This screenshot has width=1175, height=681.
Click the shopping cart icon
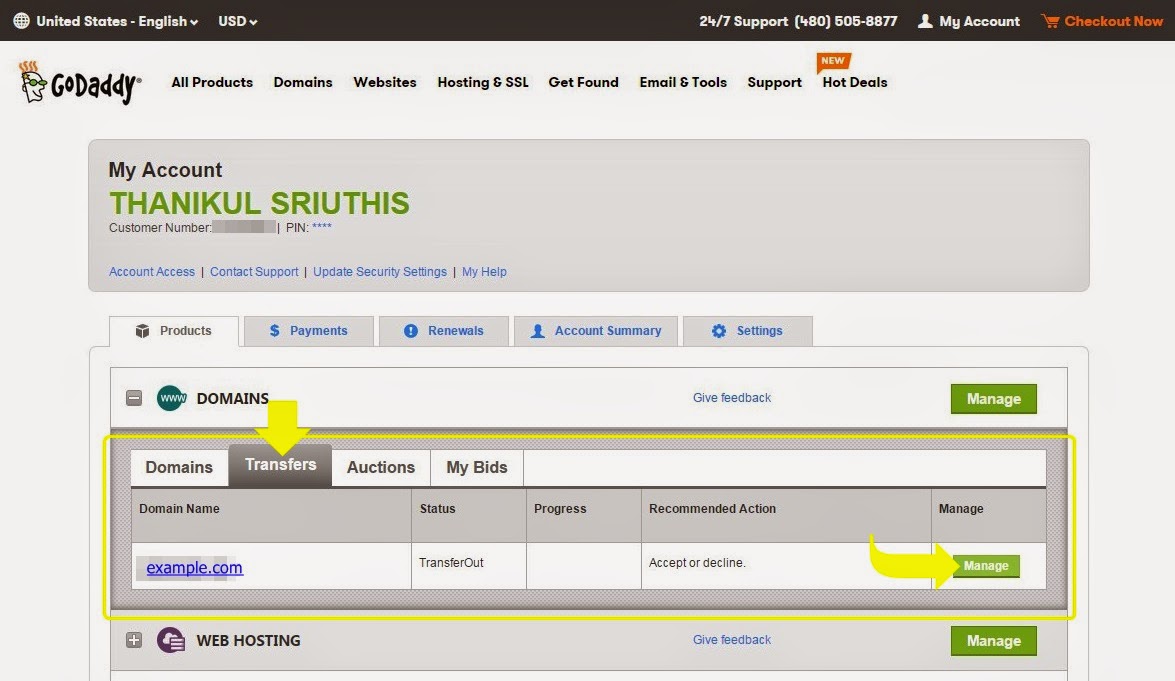click(x=1050, y=21)
